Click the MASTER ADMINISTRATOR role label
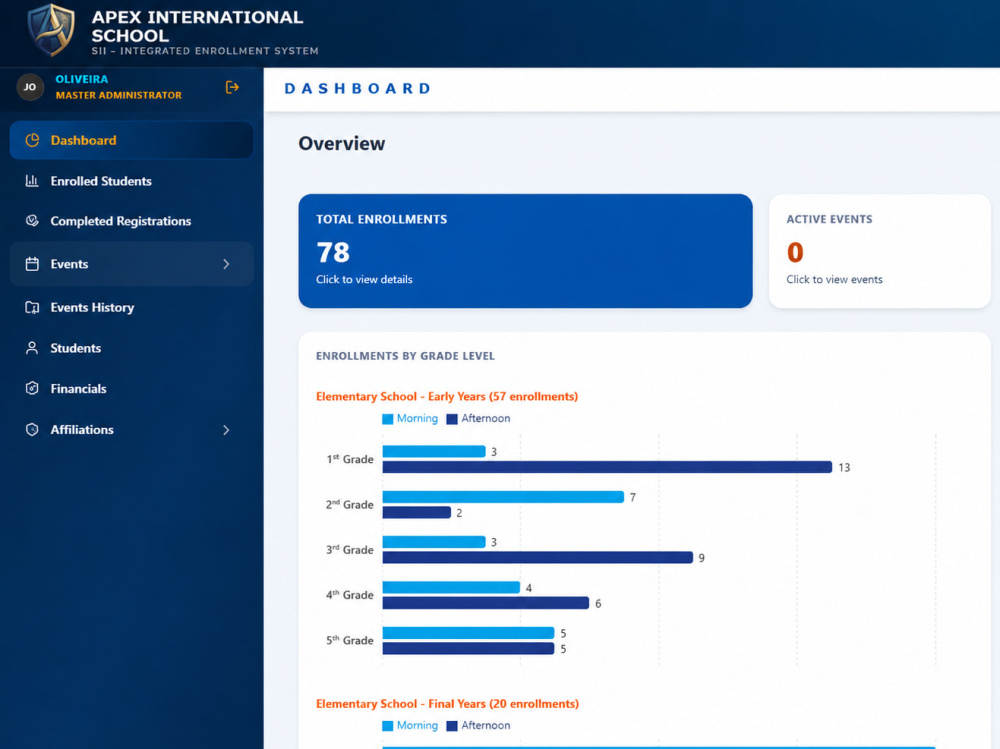 [119, 95]
